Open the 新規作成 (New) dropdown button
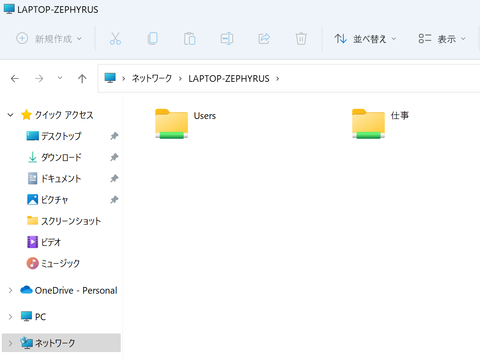Screen dimensions: 480x360 coord(49,39)
